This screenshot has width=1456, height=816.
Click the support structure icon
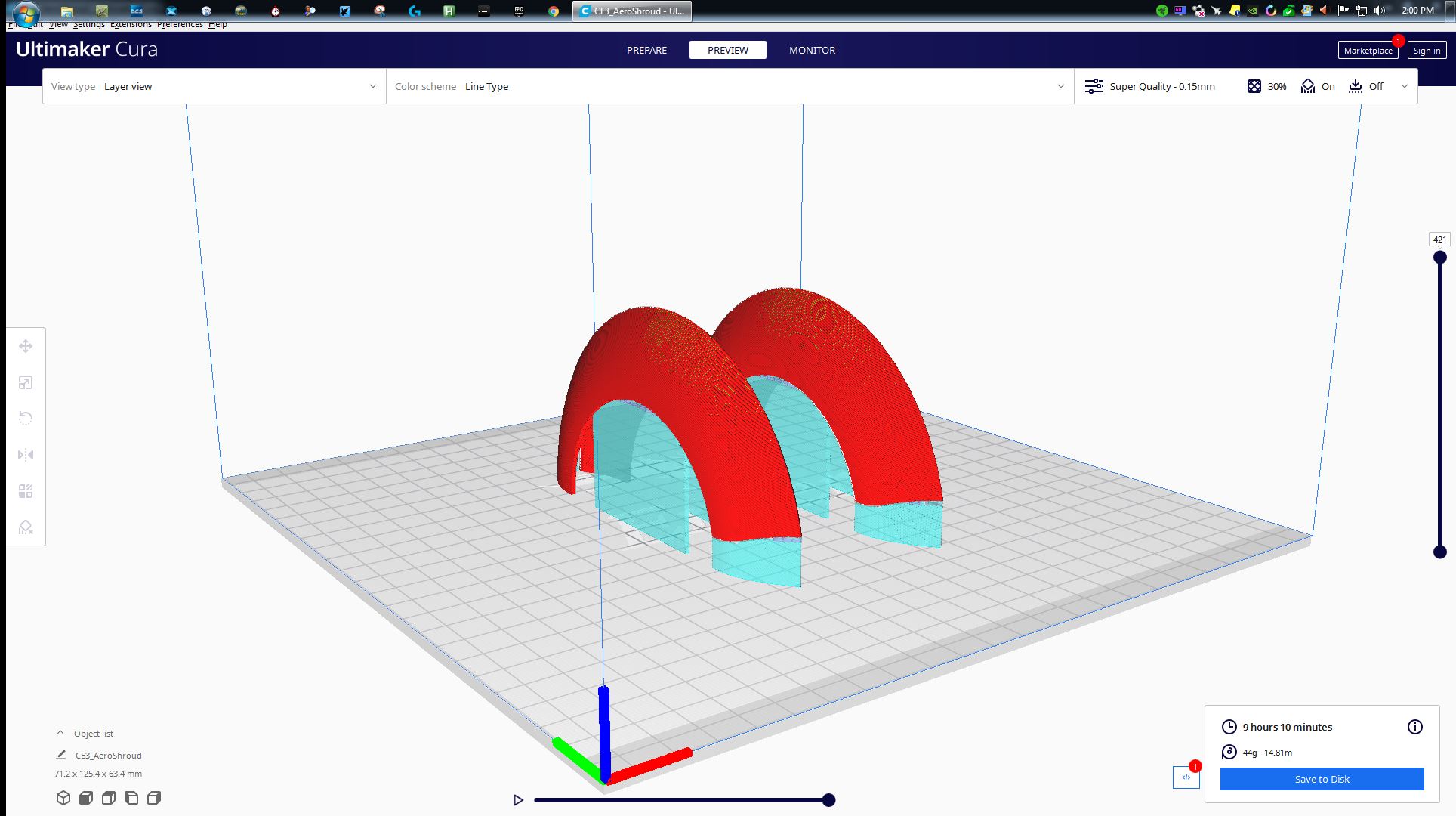(1308, 86)
